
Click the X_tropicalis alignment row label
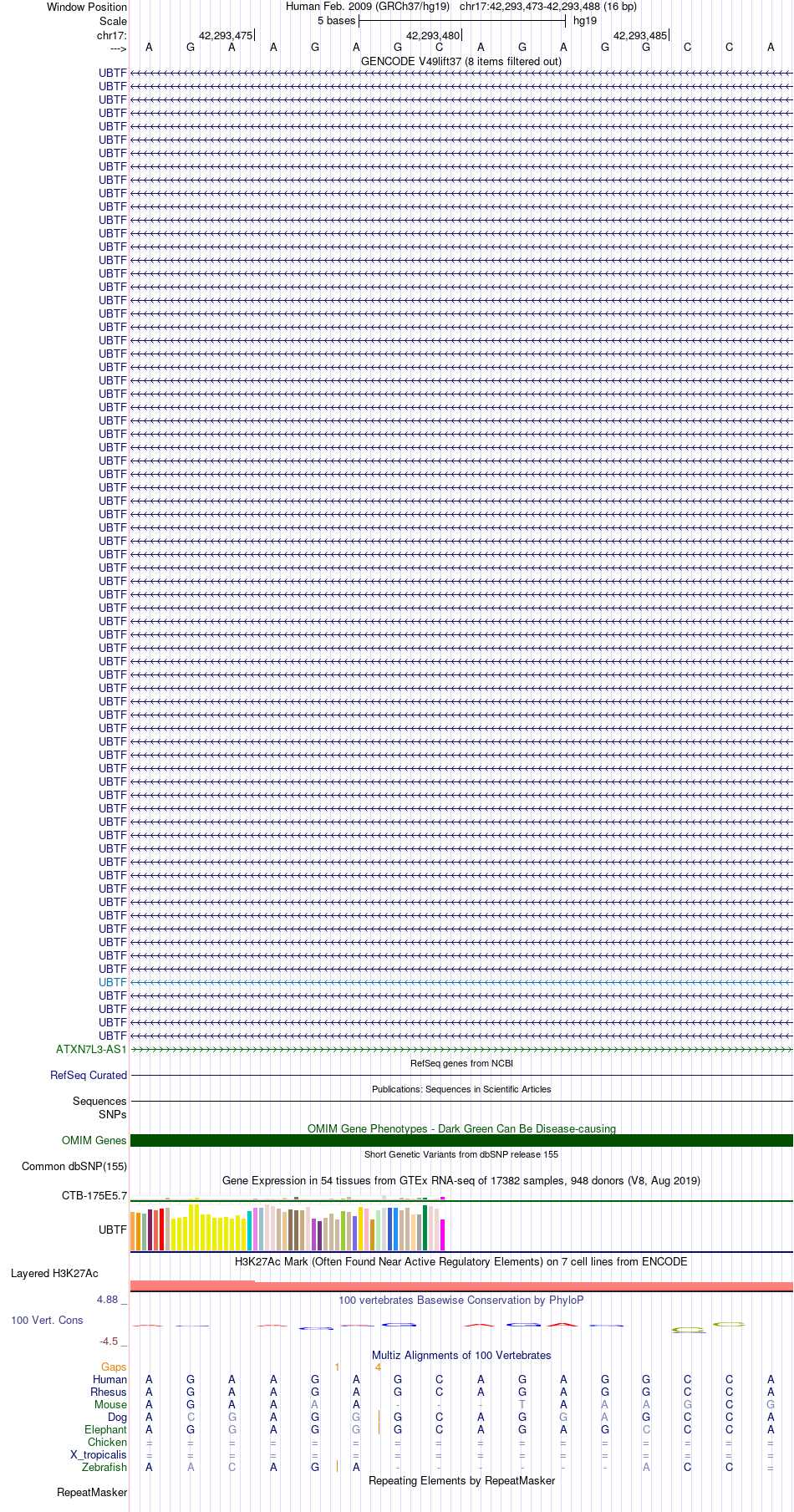[x=99, y=1454]
